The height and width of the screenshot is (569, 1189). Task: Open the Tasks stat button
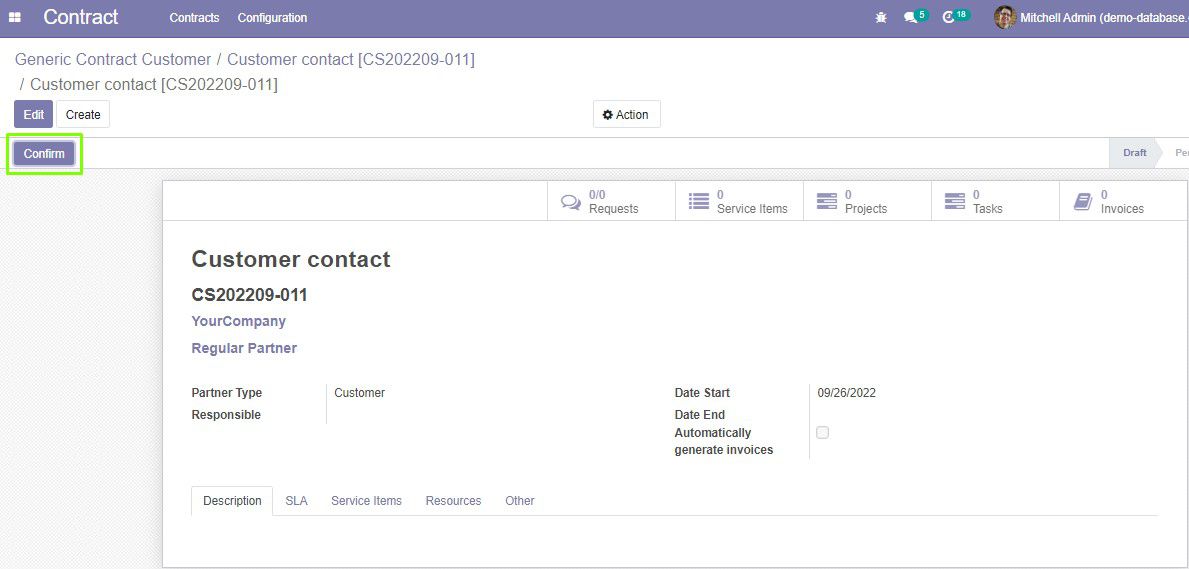click(x=996, y=202)
